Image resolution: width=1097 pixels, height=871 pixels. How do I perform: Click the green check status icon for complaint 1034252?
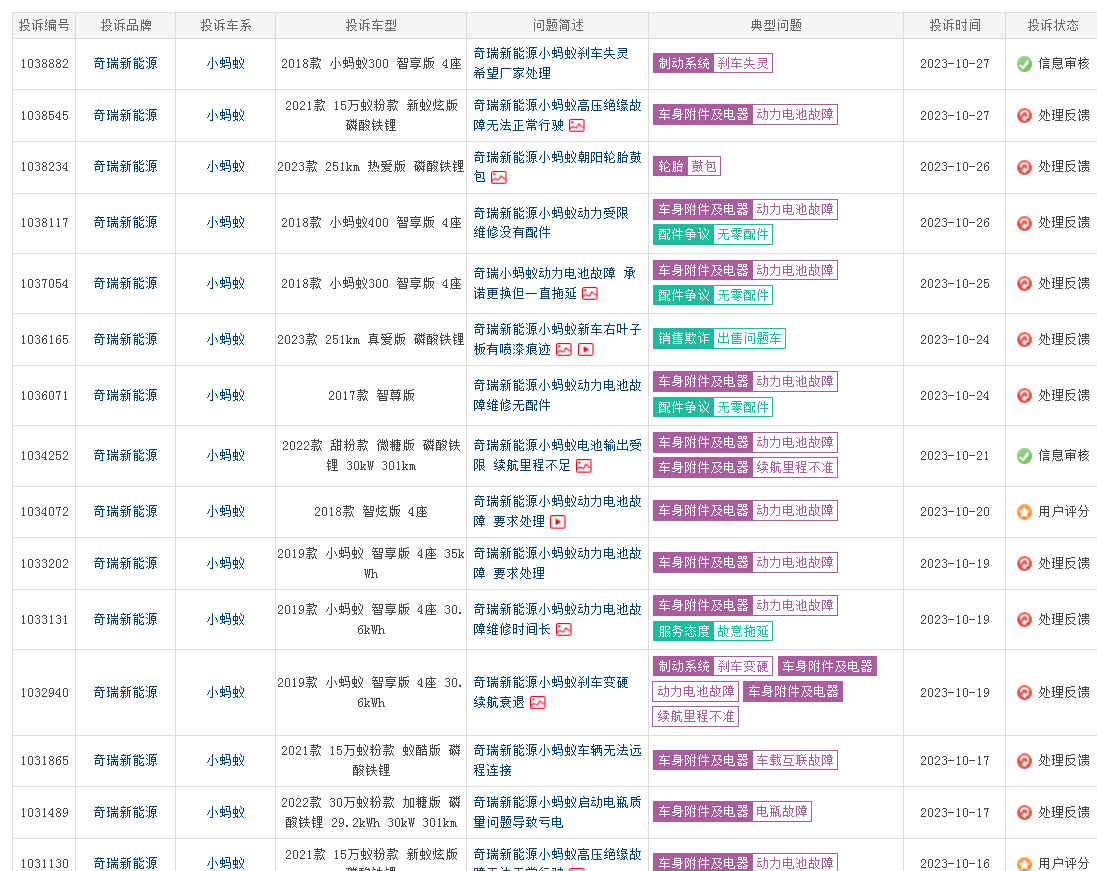tap(1024, 456)
